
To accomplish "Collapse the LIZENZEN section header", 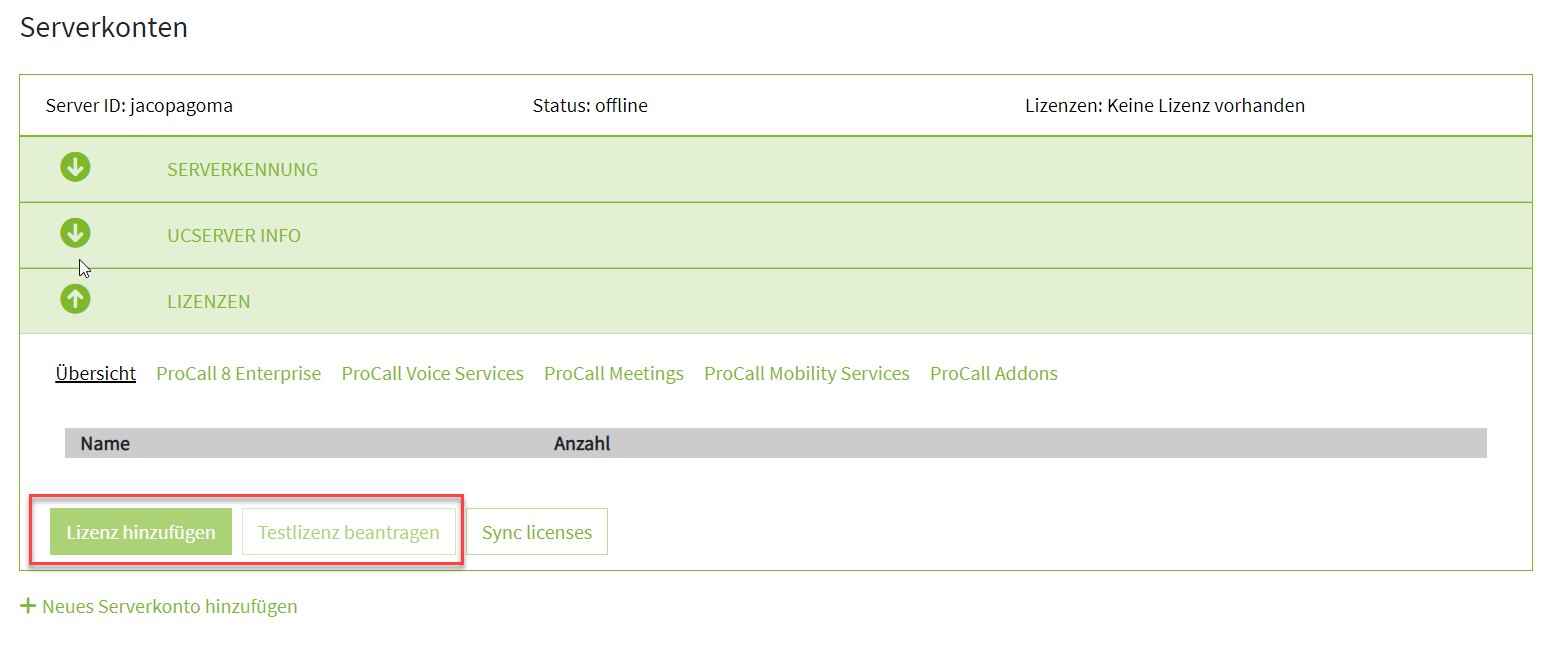I will (x=209, y=302).
